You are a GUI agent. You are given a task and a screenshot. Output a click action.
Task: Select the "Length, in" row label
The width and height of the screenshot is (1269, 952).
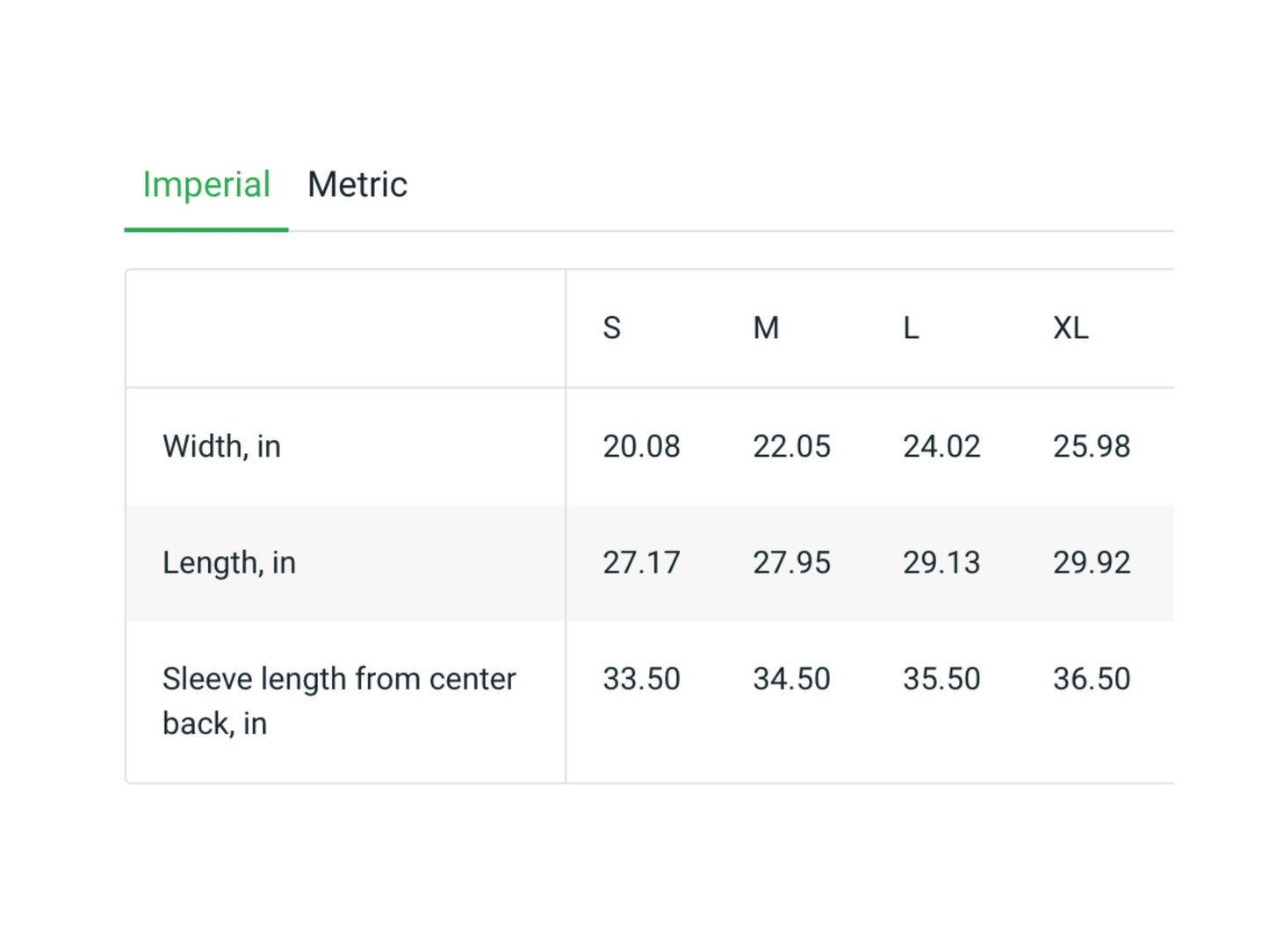pos(229,563)
